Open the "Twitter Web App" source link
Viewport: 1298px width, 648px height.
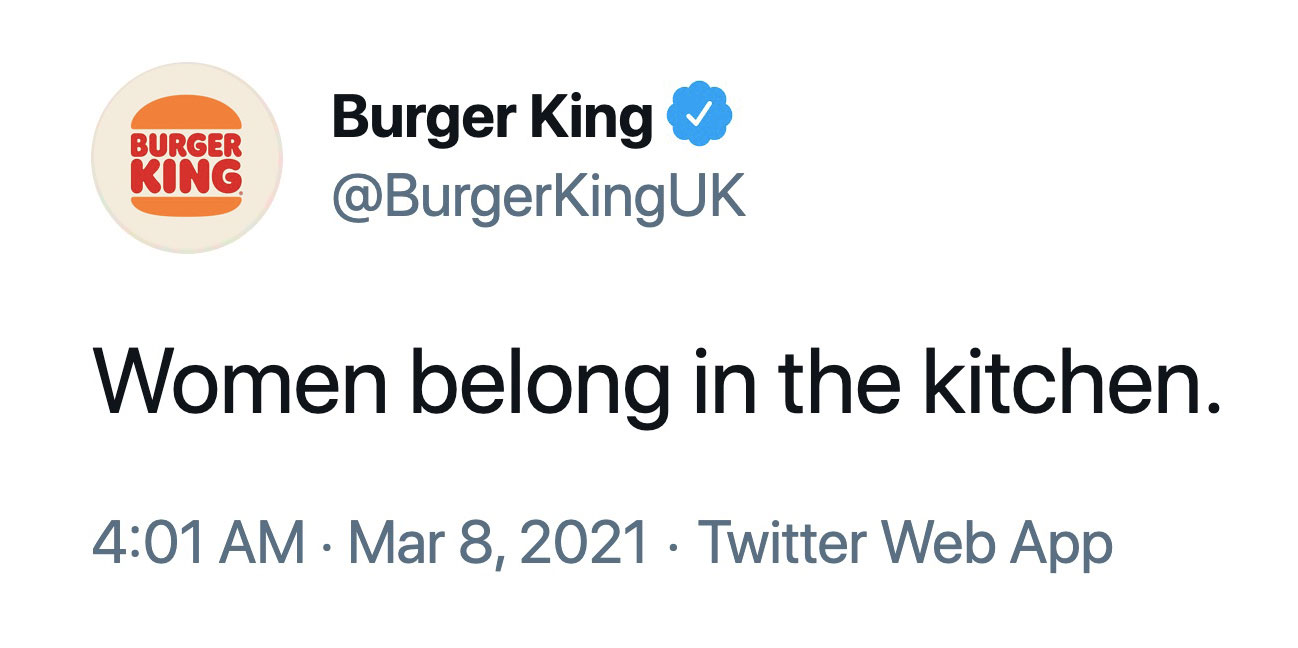[905, 543]
